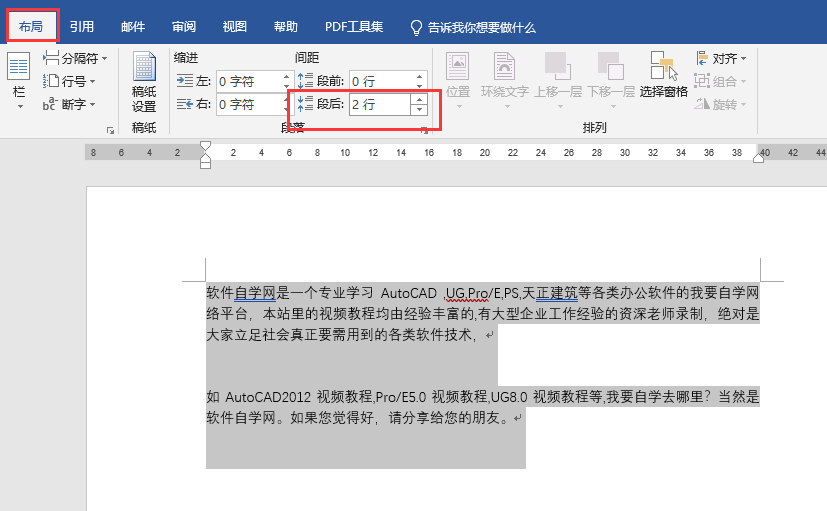The image size is (827, 511).
Task: Click the misspelled text UG,Pro
Action: point(467,293)
